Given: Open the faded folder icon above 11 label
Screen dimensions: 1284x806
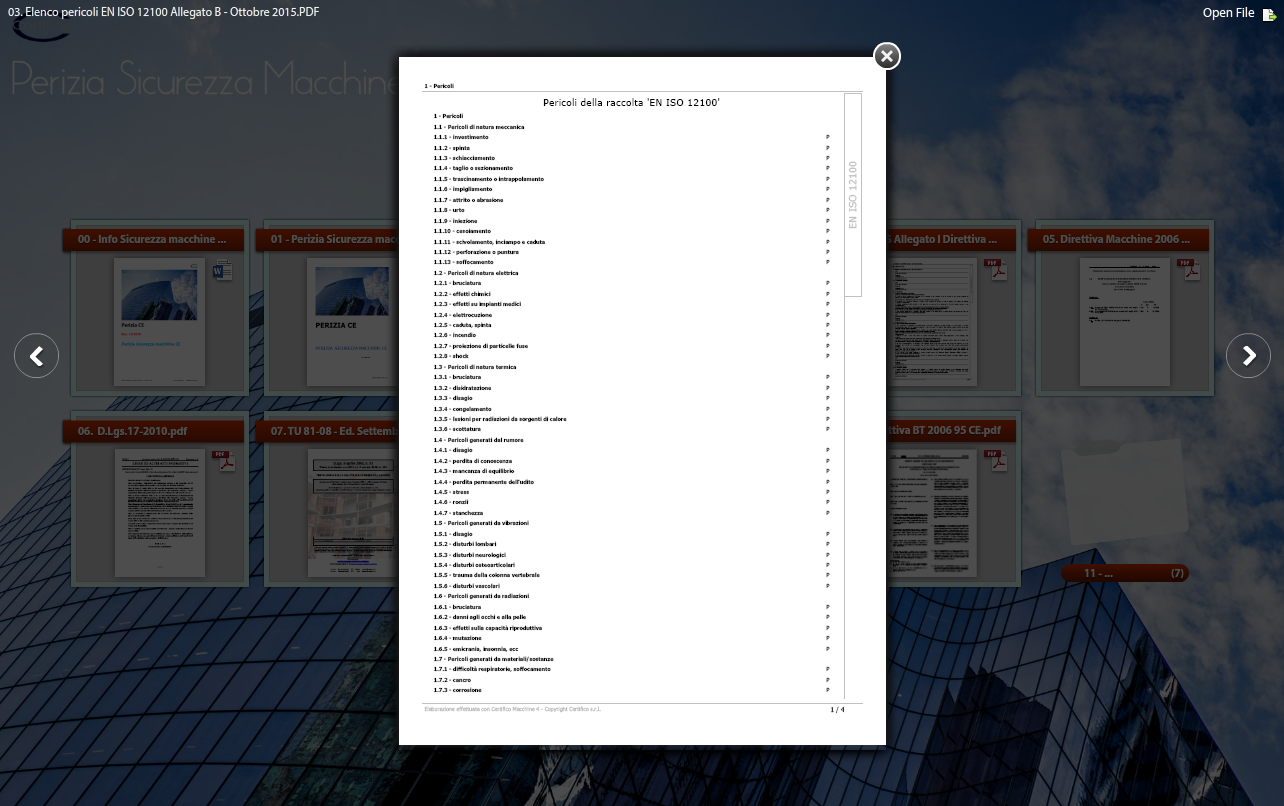Looking at the screenshot, I should pos(1123,490).
